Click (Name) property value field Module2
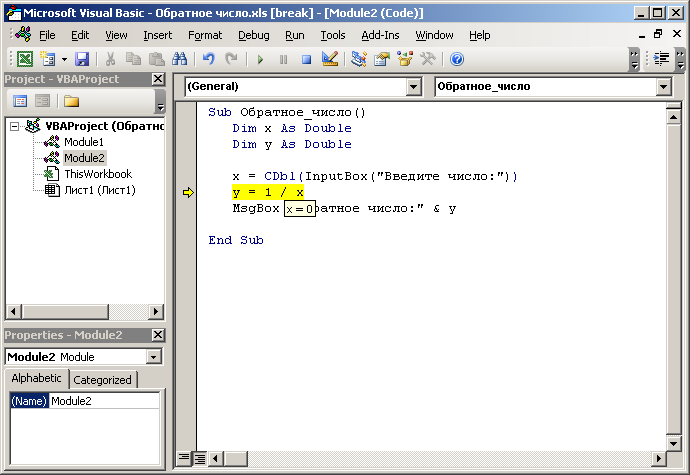This screenshot has width=690, height=475. 104,401
